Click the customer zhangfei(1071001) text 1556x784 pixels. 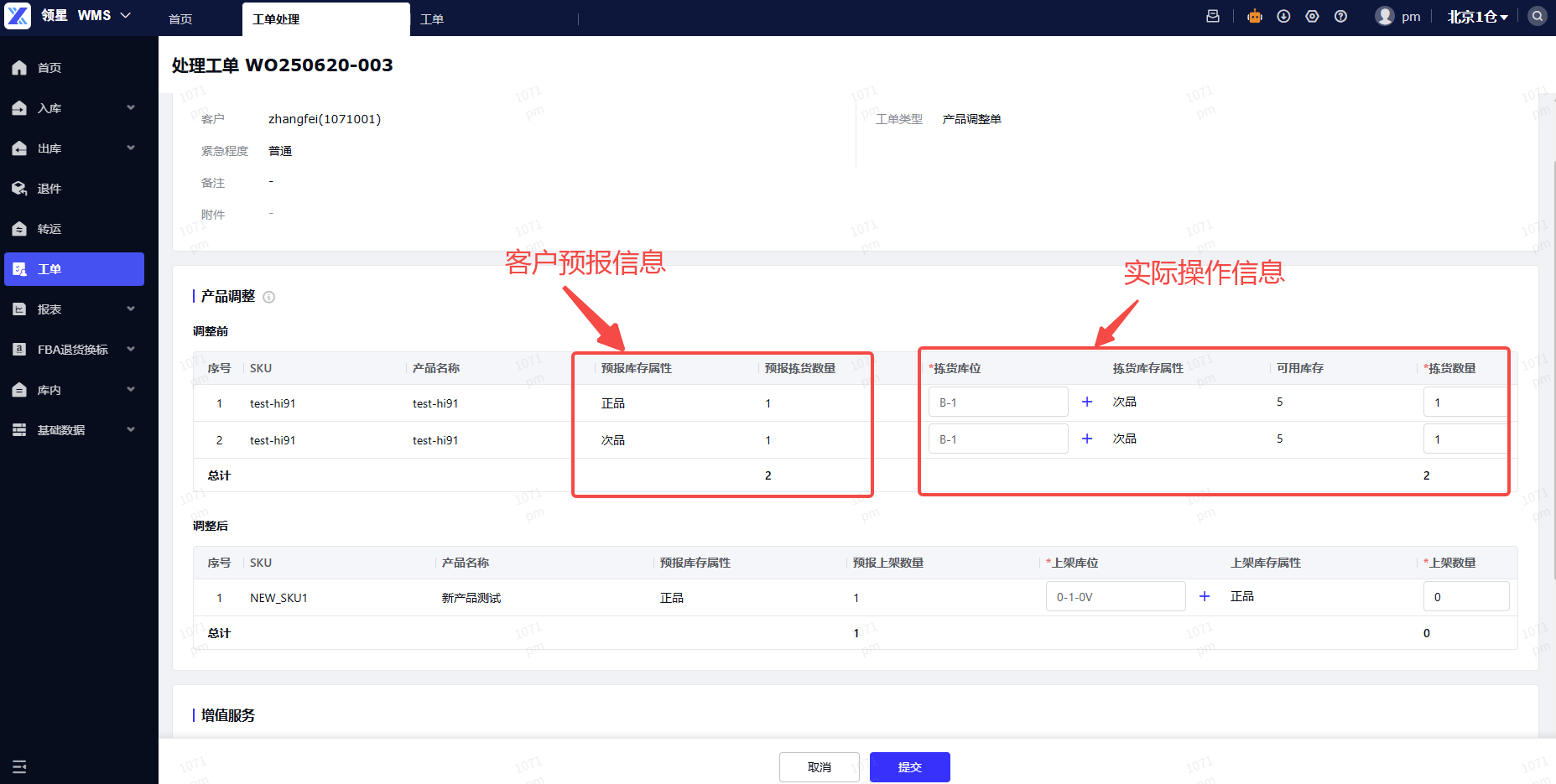(325, 119)
